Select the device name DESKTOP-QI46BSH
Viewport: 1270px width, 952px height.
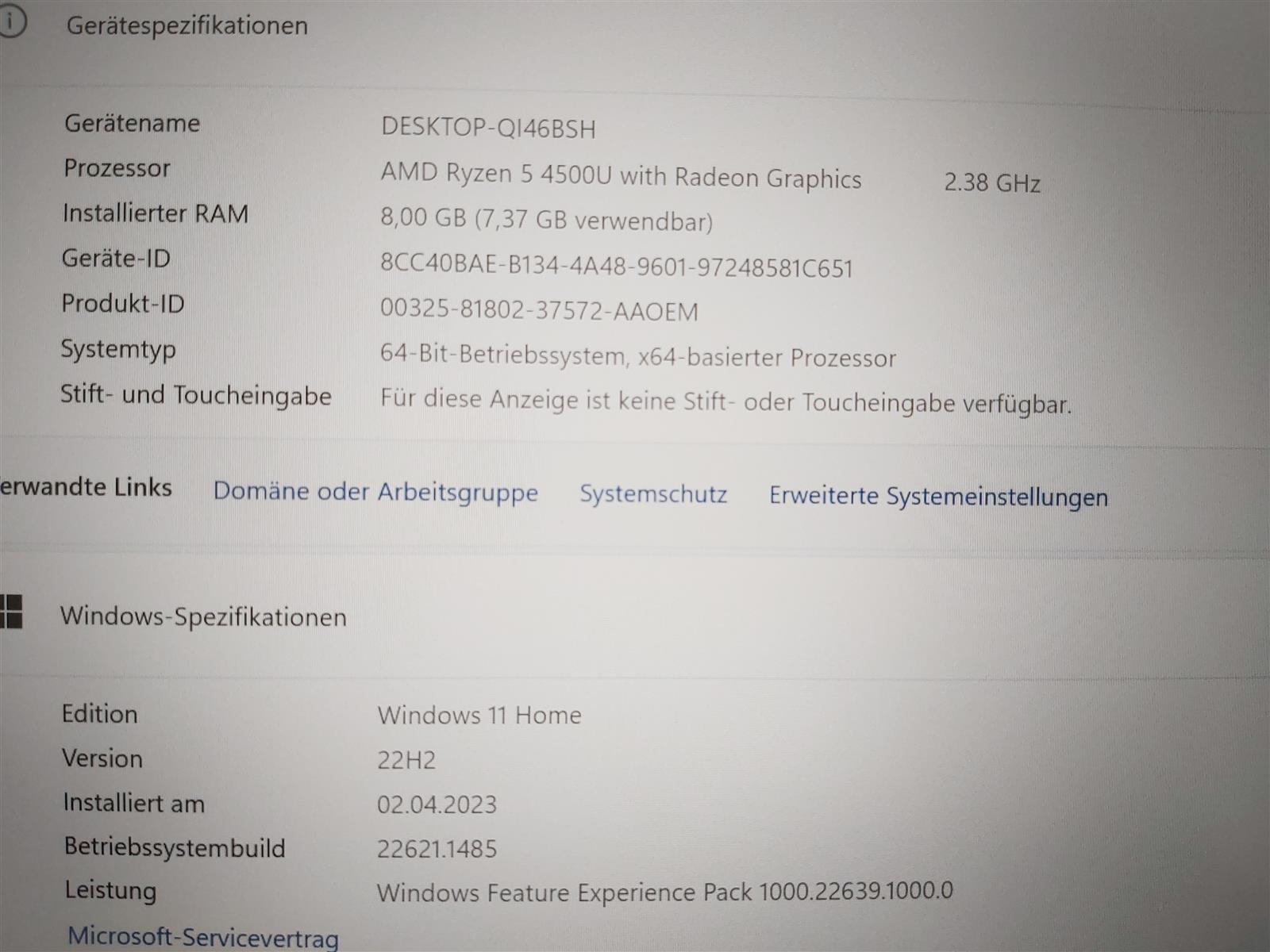pos(488,128)
